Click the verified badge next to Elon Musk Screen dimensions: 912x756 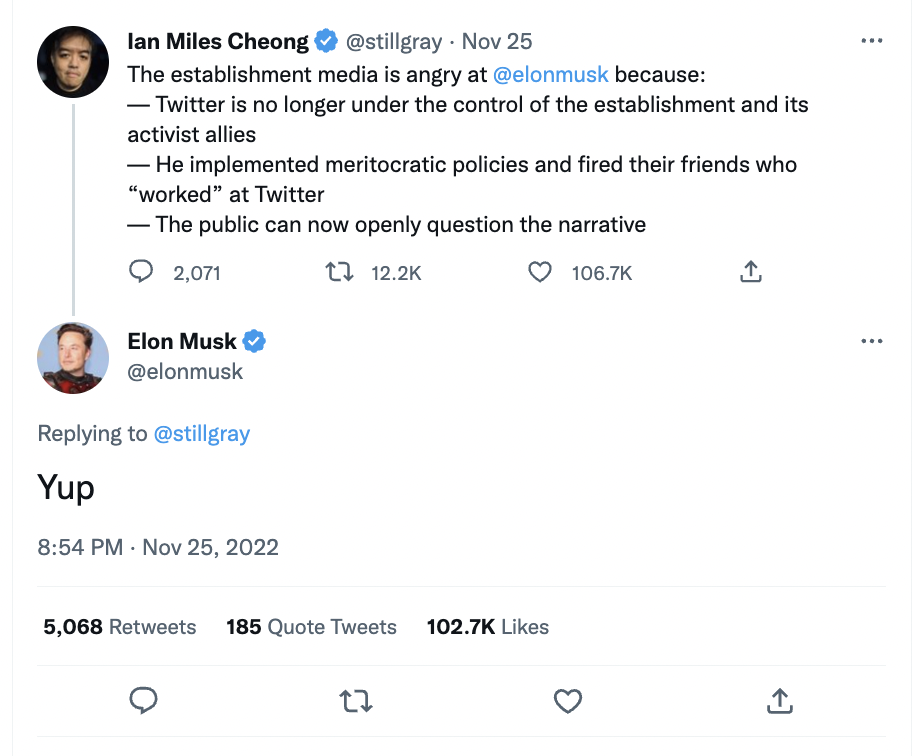tap(253, 341)
